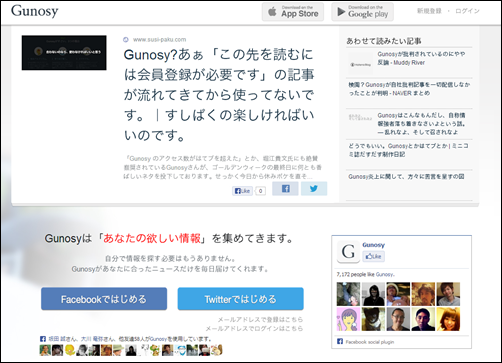Viewport: 502px width, 363px height.
Task: Start with the Facebookではじめる button
Action: click(x=104, y=299)
